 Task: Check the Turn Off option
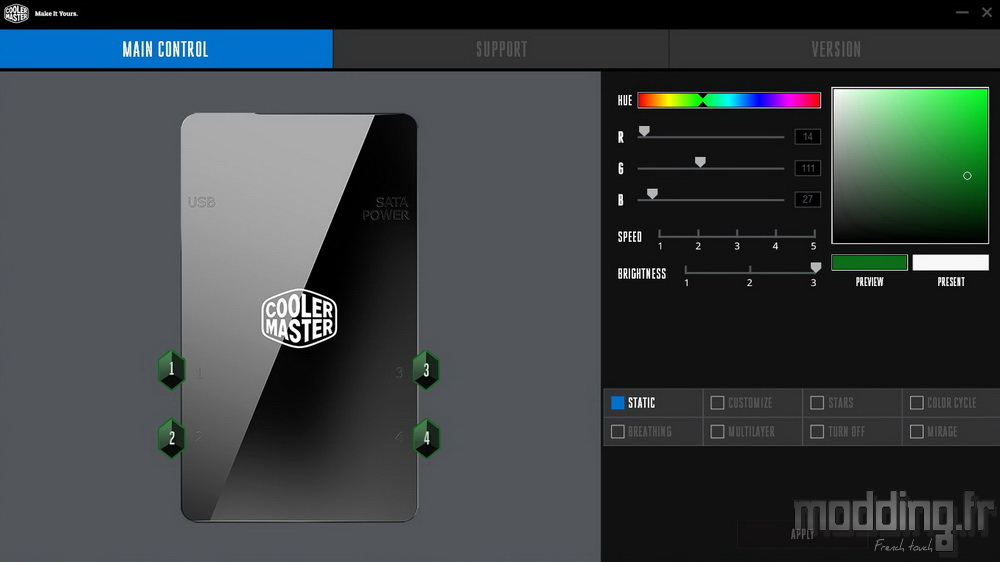click(x=816, y=432)
